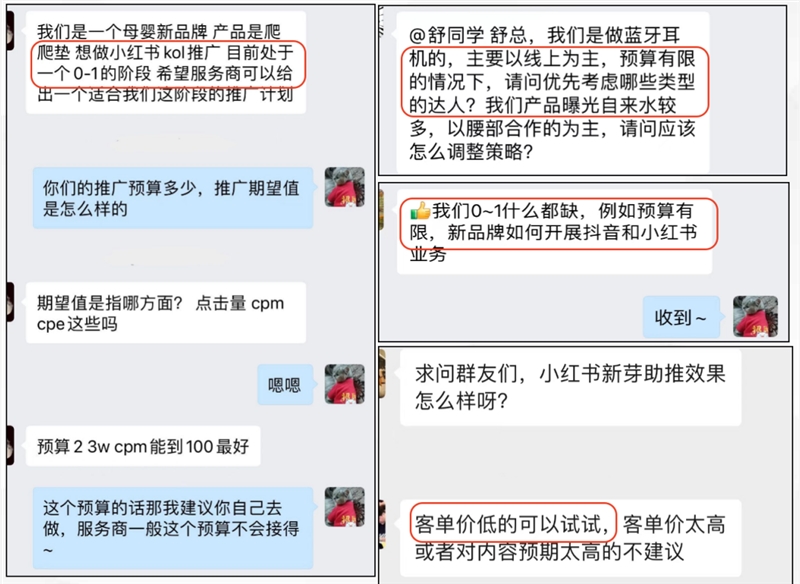800x584 pixels.
Task: Click the sender avatar beside '预算 2 3w cpm'
Action: click(10, 446)
